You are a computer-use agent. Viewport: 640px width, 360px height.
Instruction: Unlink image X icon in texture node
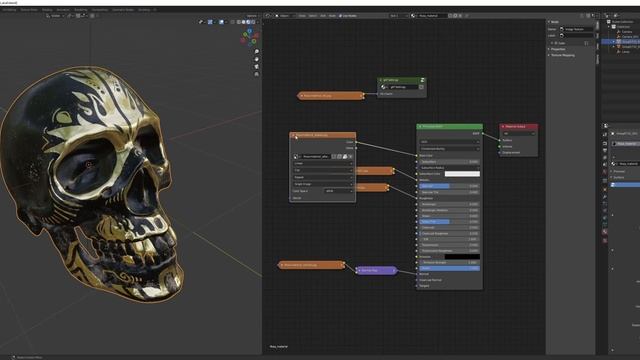coord(350,156)
